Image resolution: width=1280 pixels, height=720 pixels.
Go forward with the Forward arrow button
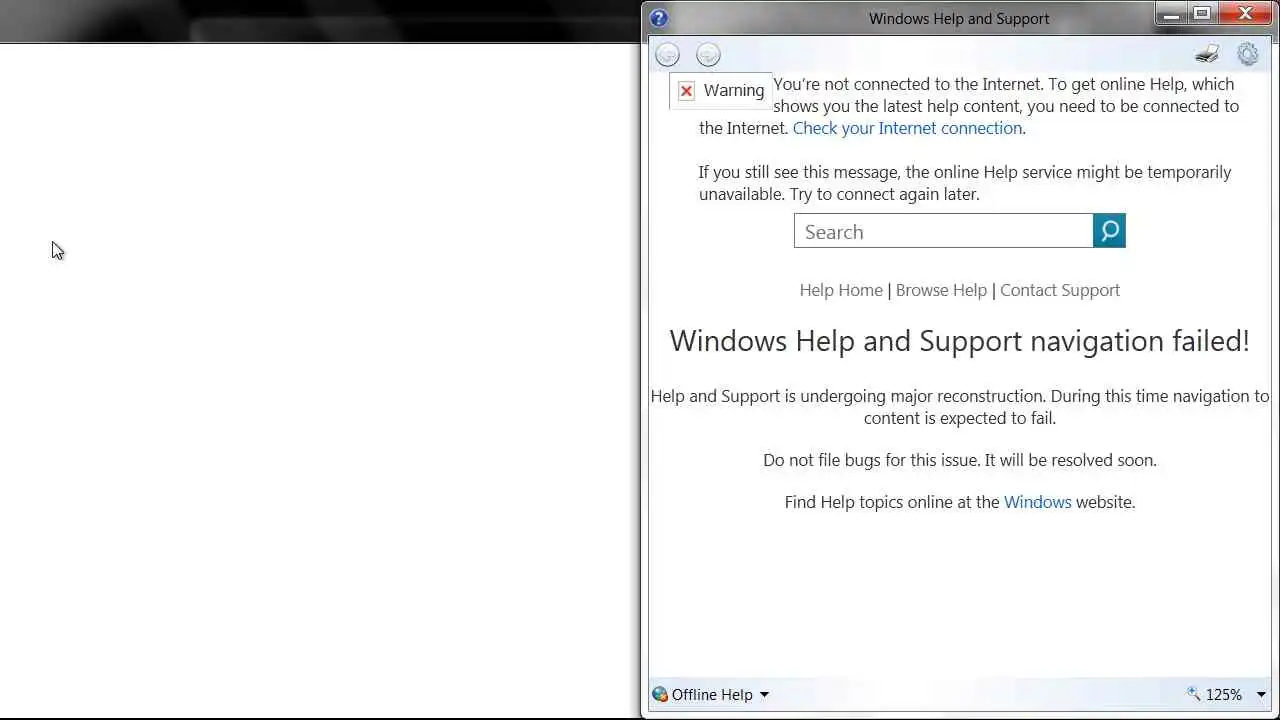(708, 55)
